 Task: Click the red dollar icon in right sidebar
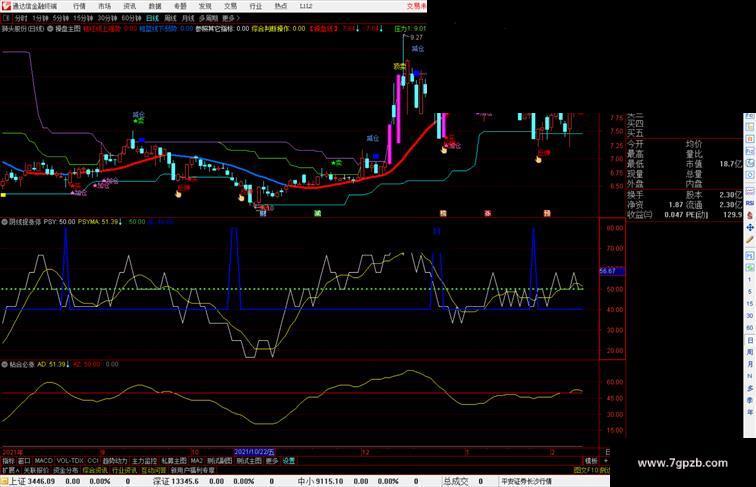(750, 216)
